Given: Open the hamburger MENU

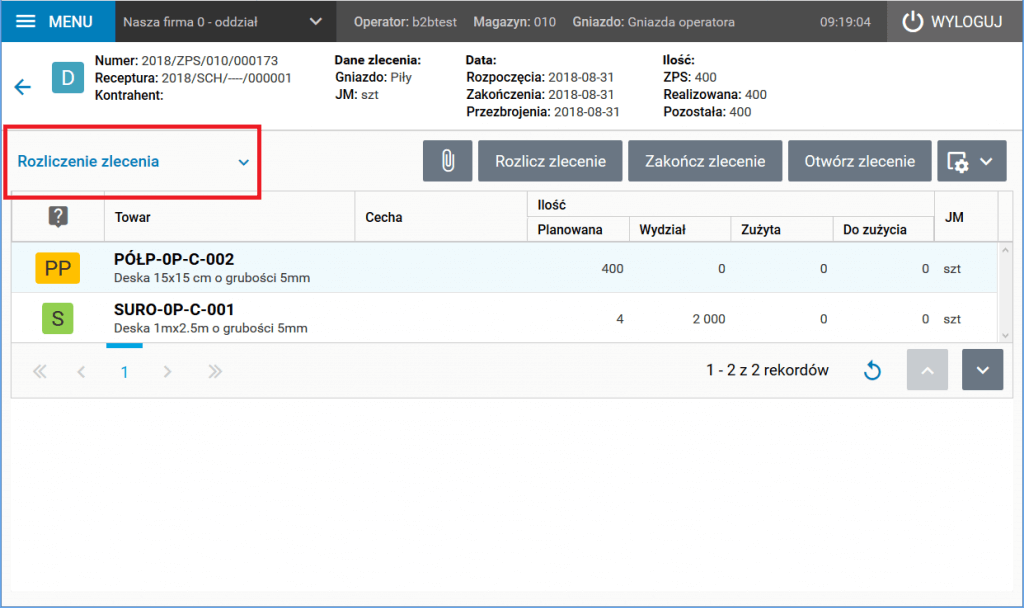Looking at the screenshot, I should (x=57, y=22).
